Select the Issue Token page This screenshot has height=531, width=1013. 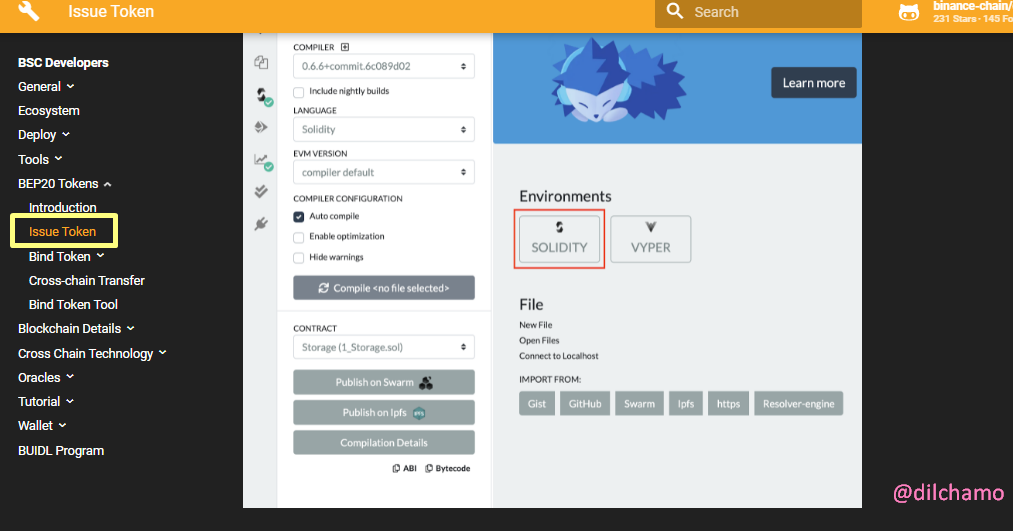point(63,231)
